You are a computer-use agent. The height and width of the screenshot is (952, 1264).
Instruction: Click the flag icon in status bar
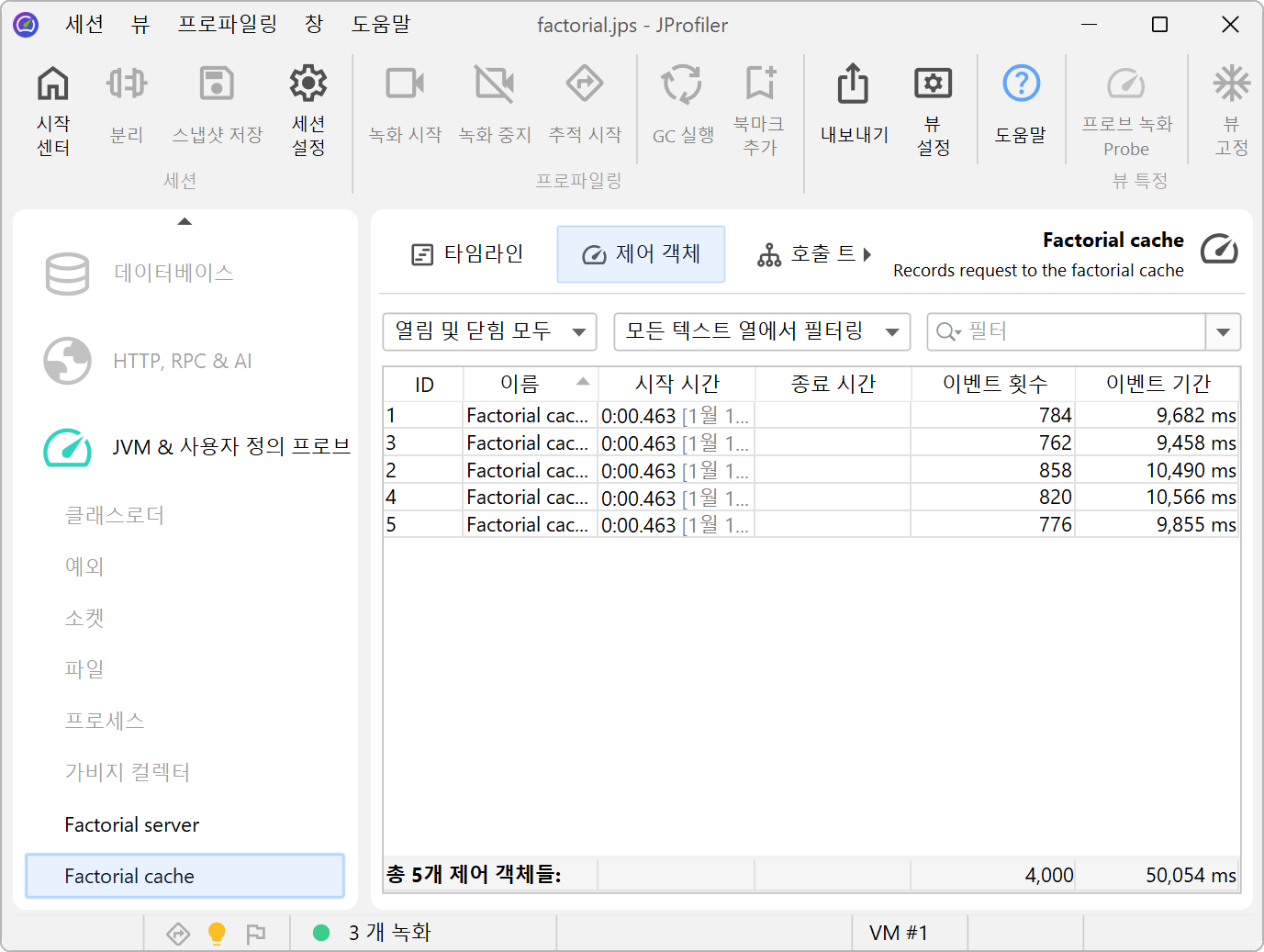coord(256,934)
